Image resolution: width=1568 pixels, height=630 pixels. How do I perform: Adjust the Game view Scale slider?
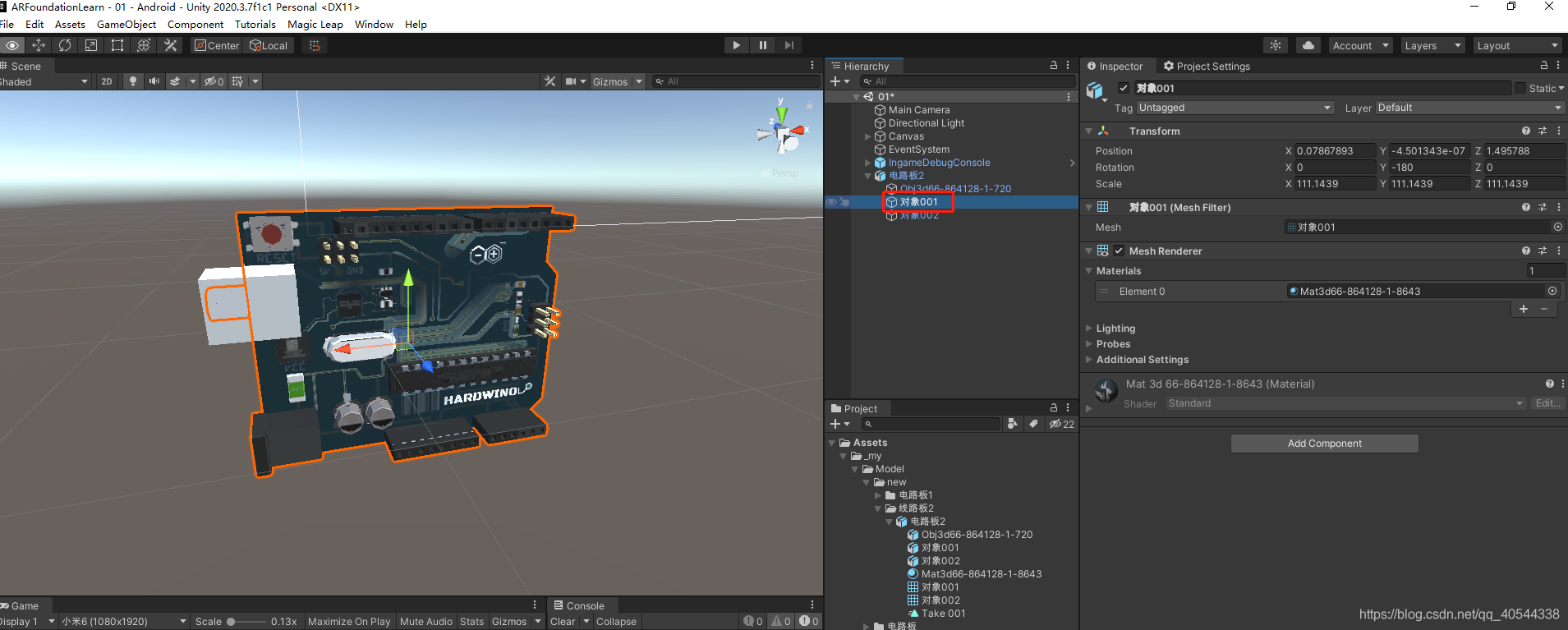pyautogui.click(x=246, y=622)
